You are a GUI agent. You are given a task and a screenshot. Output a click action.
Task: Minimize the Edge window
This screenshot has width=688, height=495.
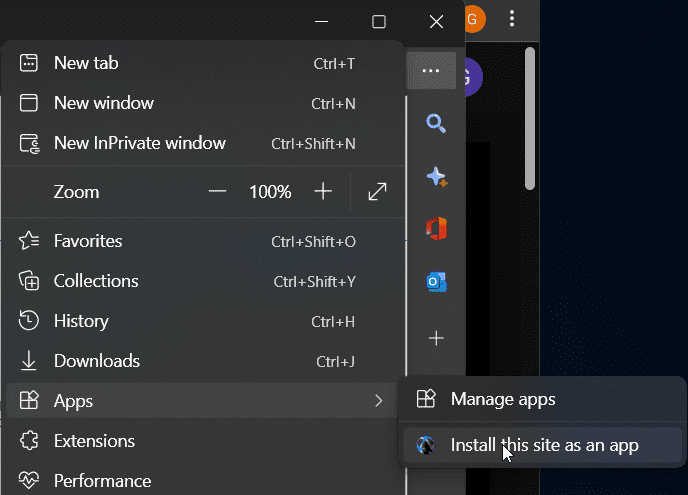pyautogui.click(x=322, y=21)
